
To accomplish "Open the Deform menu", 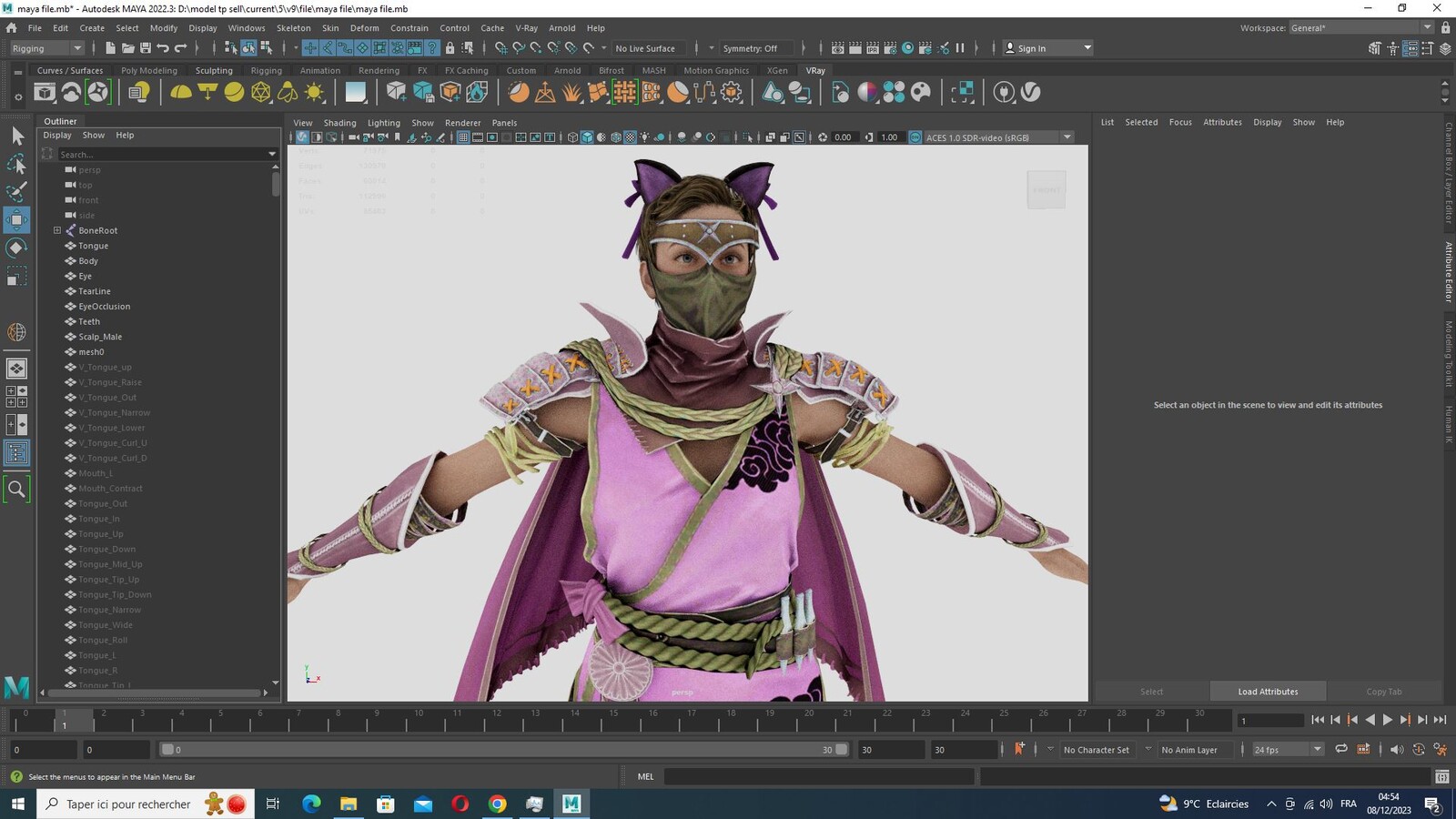I will click(364, 28).
